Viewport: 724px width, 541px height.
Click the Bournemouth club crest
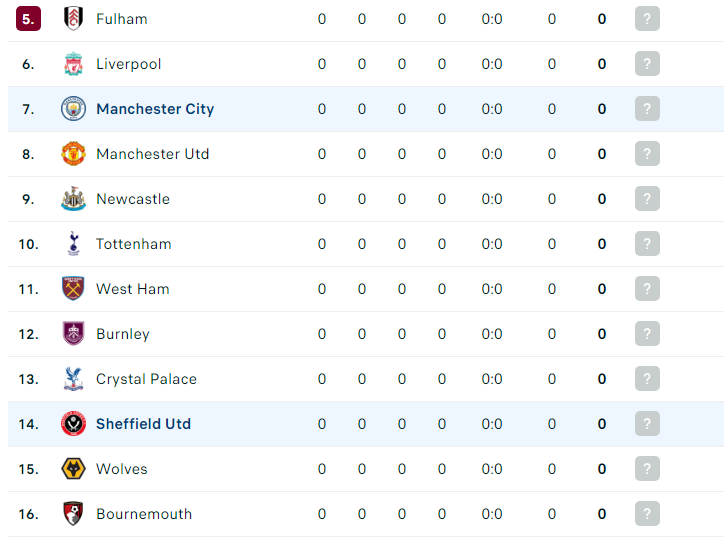(73, 514)
